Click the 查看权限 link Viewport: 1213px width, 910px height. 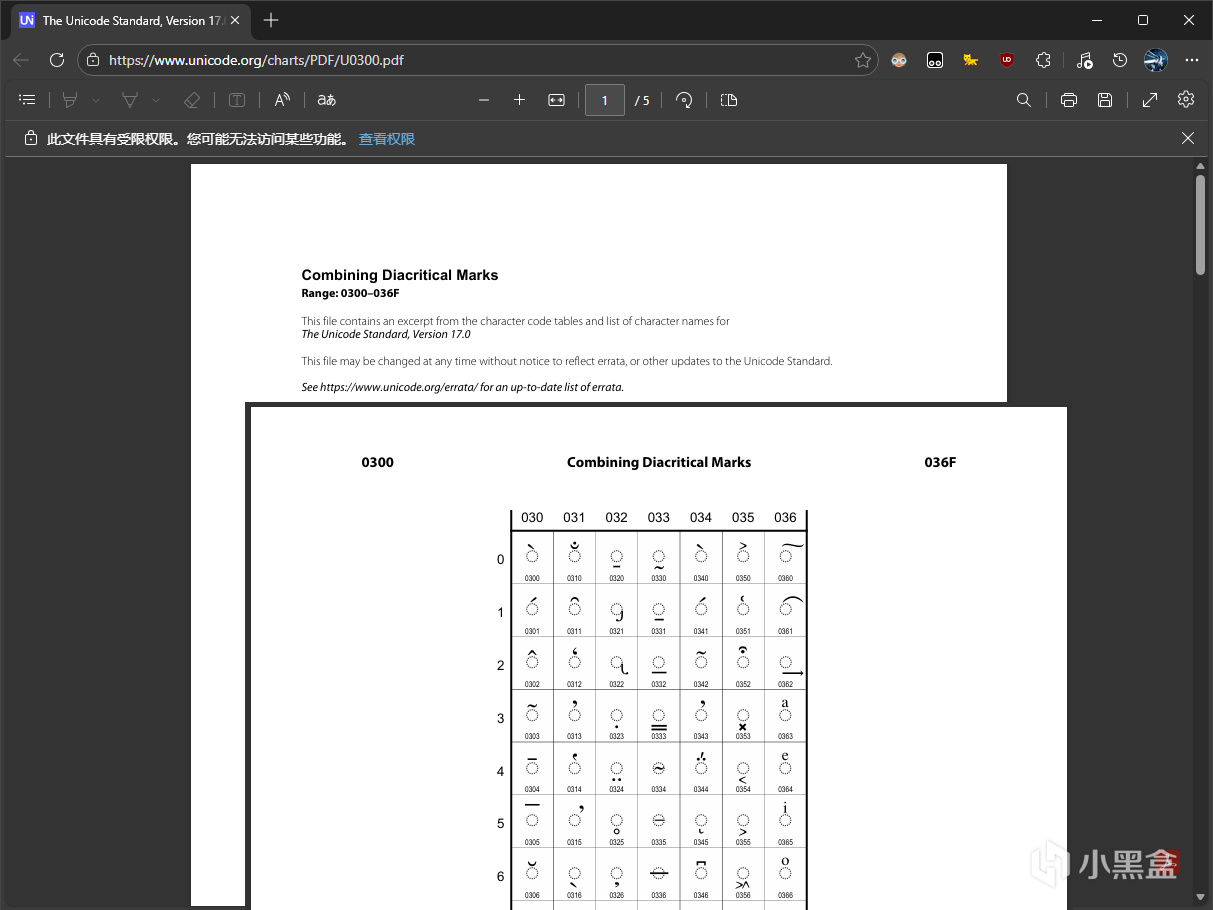pos(387,139)
